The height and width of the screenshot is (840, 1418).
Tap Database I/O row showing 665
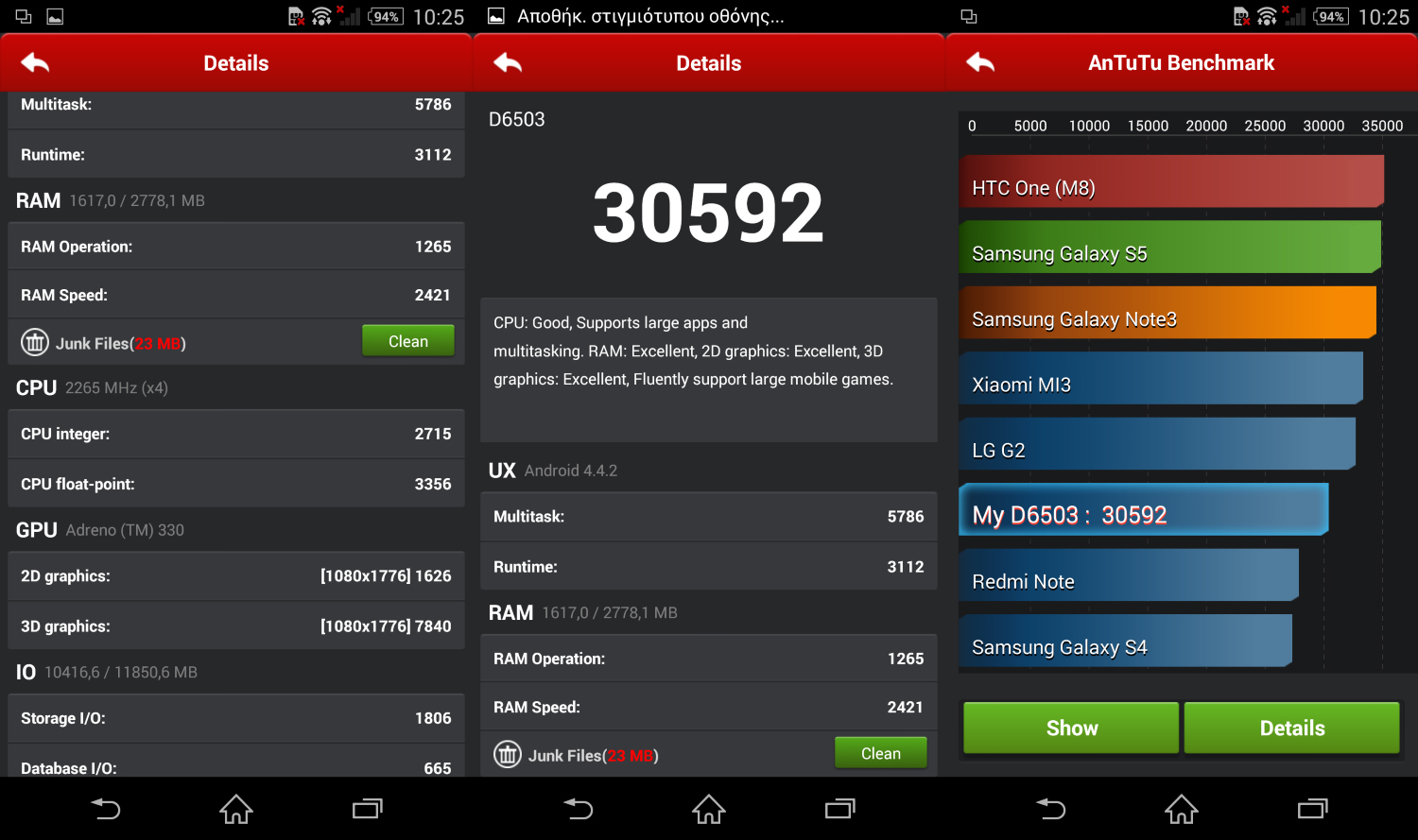click(x=236, y=762)
